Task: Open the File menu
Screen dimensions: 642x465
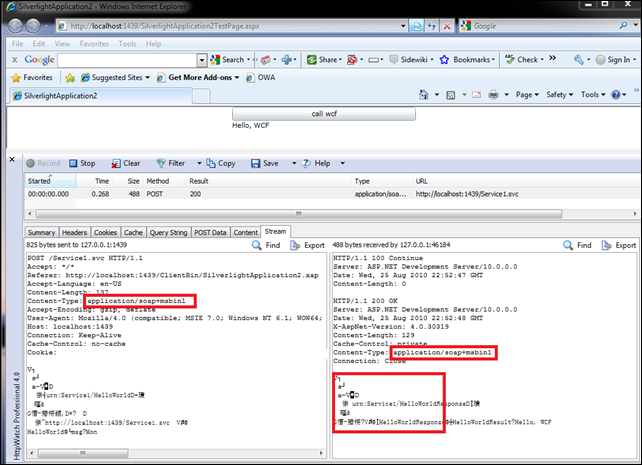Action: point(17,44)
